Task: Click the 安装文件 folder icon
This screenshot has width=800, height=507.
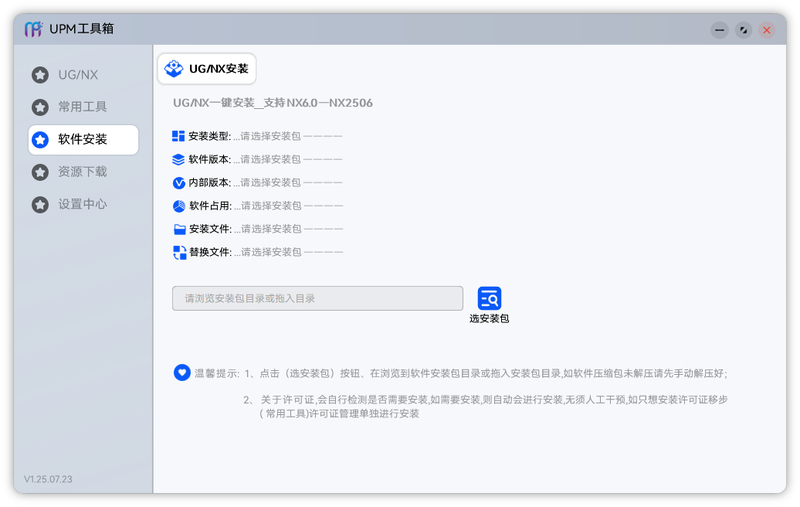Action: (x=179, y=229)
